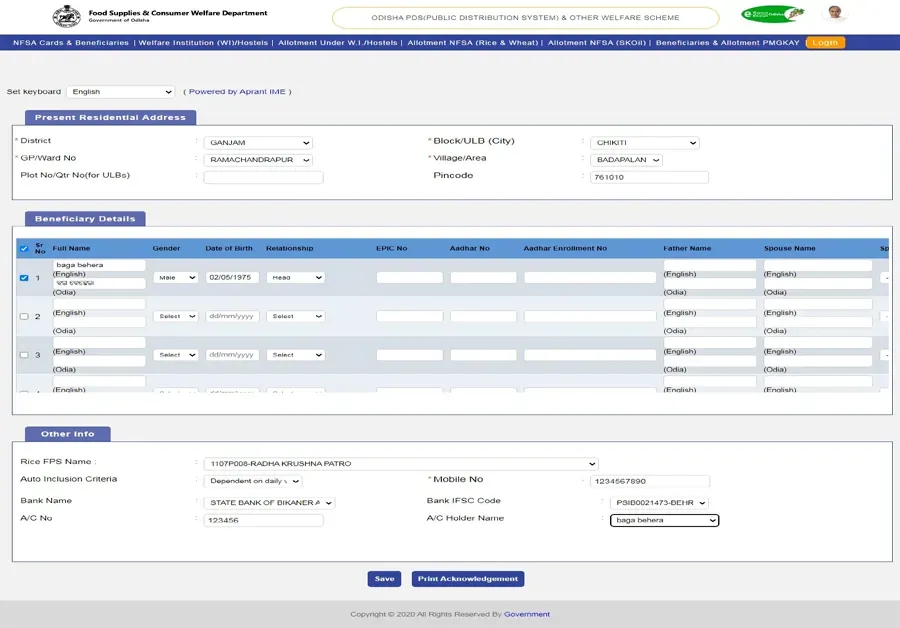Open Block/ULB dropdown showing CHIKITI
Screen dimensions: 900x628
[x=645, y=142]
